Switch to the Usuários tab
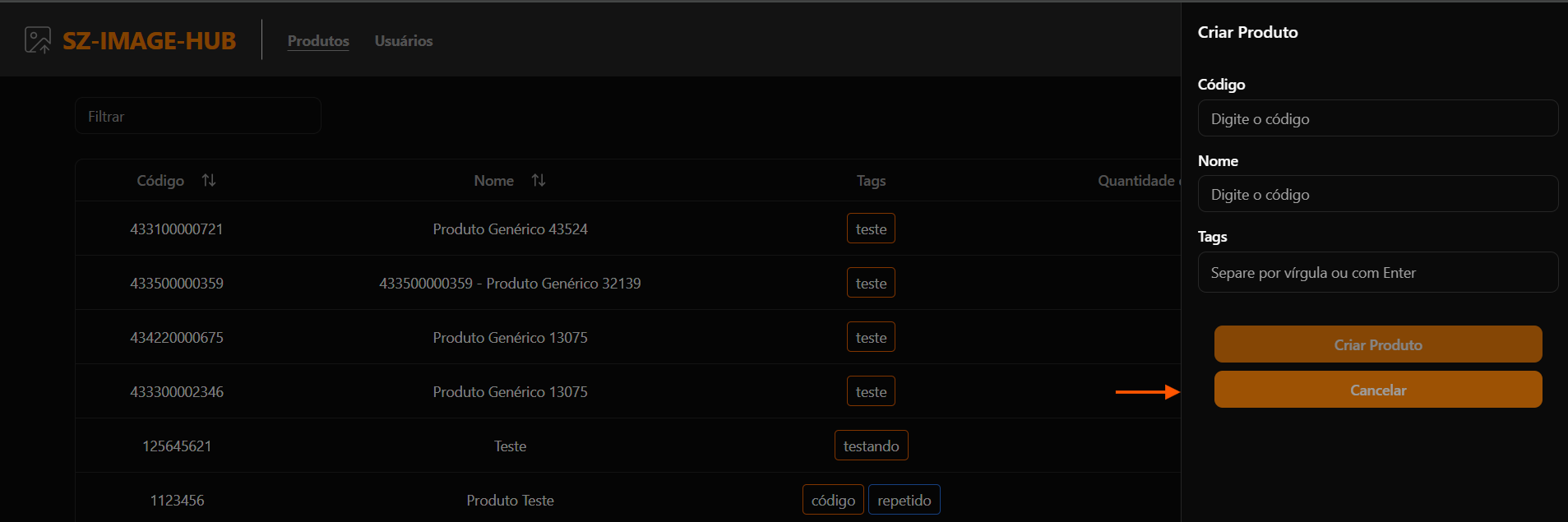 click(x=403, y=40)
